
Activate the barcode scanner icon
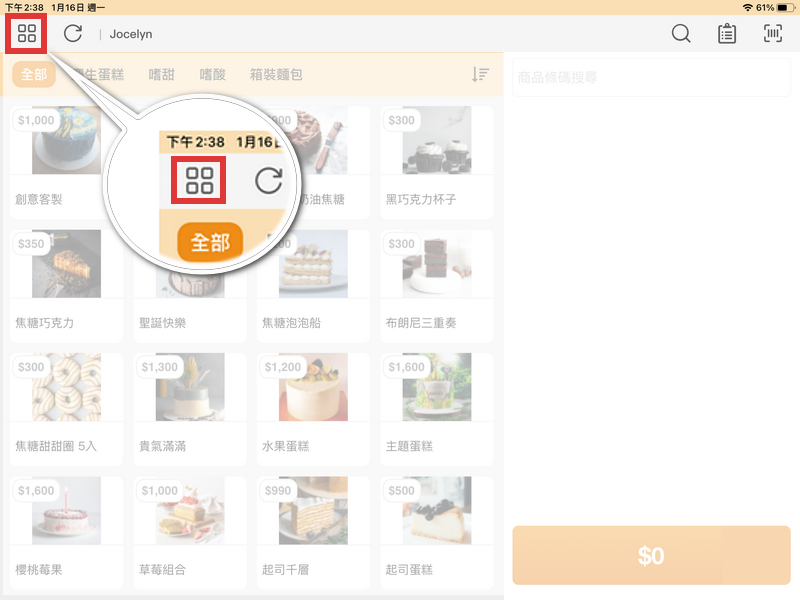click(771, 33)
